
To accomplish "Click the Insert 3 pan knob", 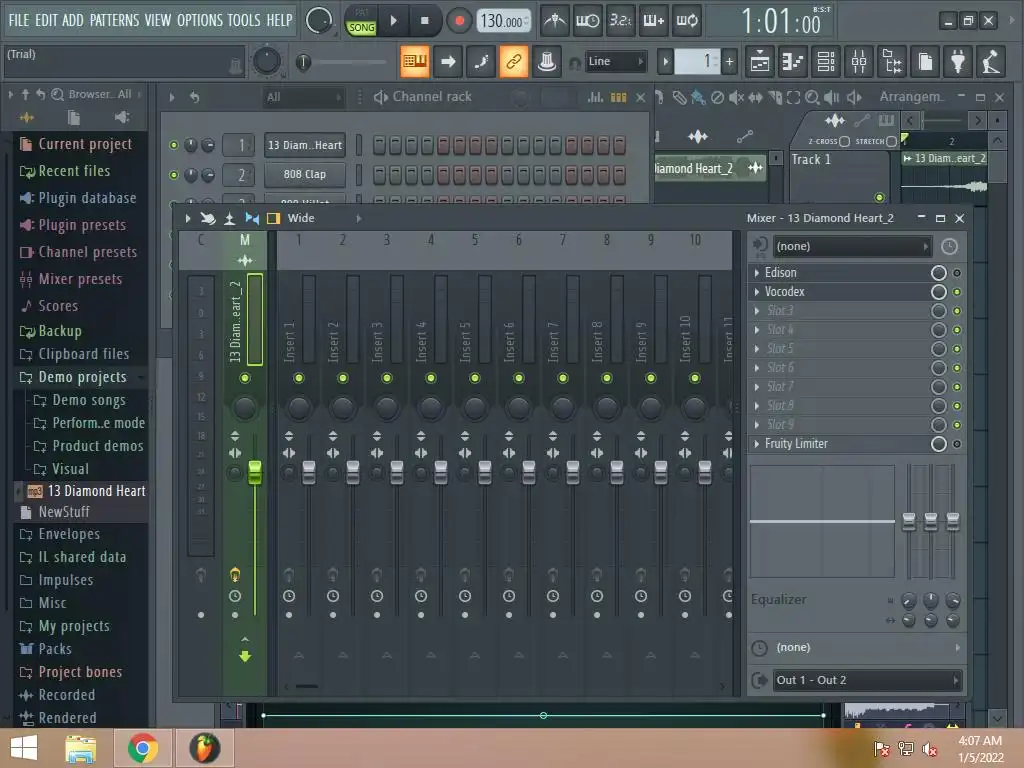I will [387, 408].
